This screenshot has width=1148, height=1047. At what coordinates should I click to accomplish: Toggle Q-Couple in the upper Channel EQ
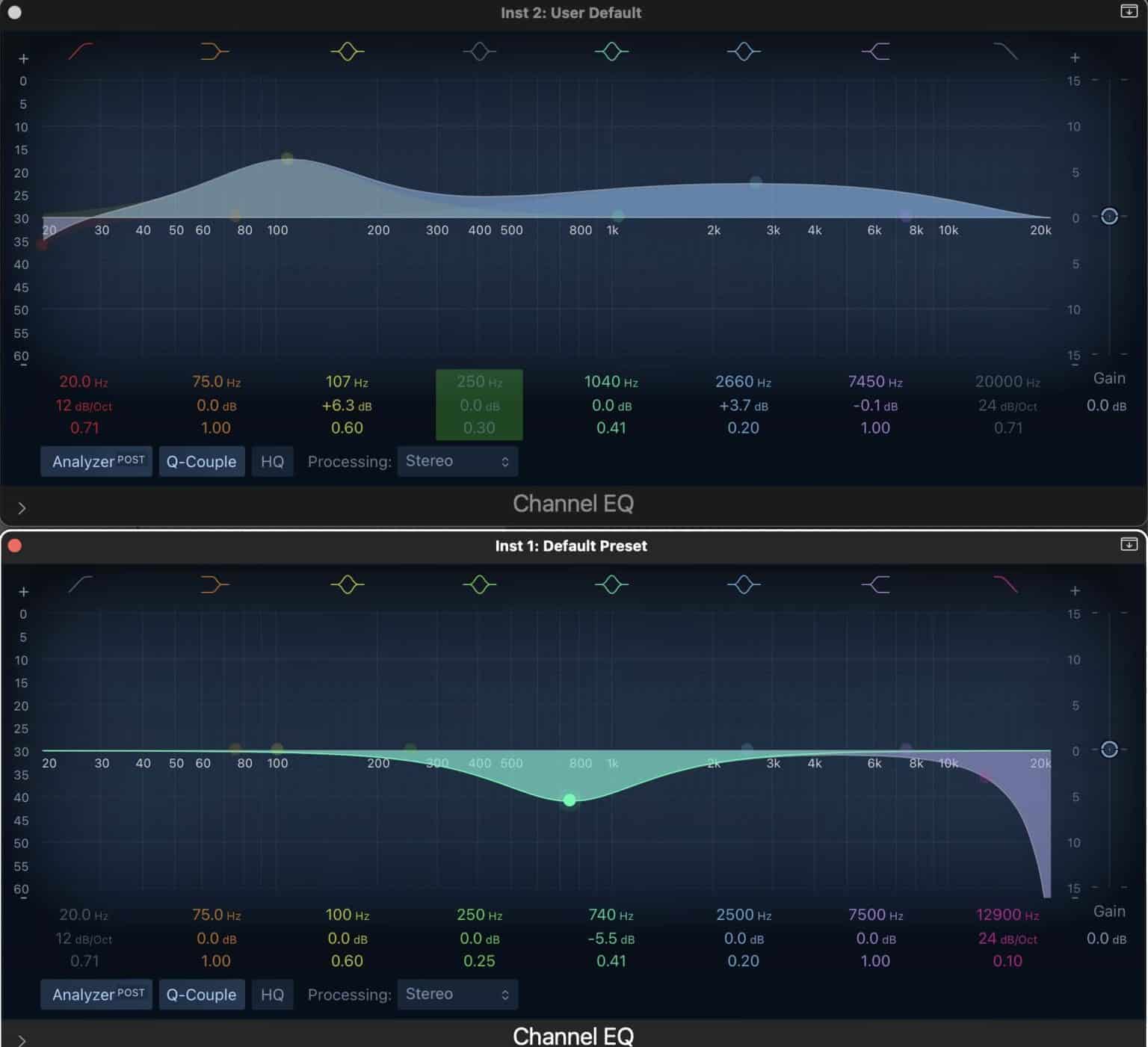click(x=201, y=461)
